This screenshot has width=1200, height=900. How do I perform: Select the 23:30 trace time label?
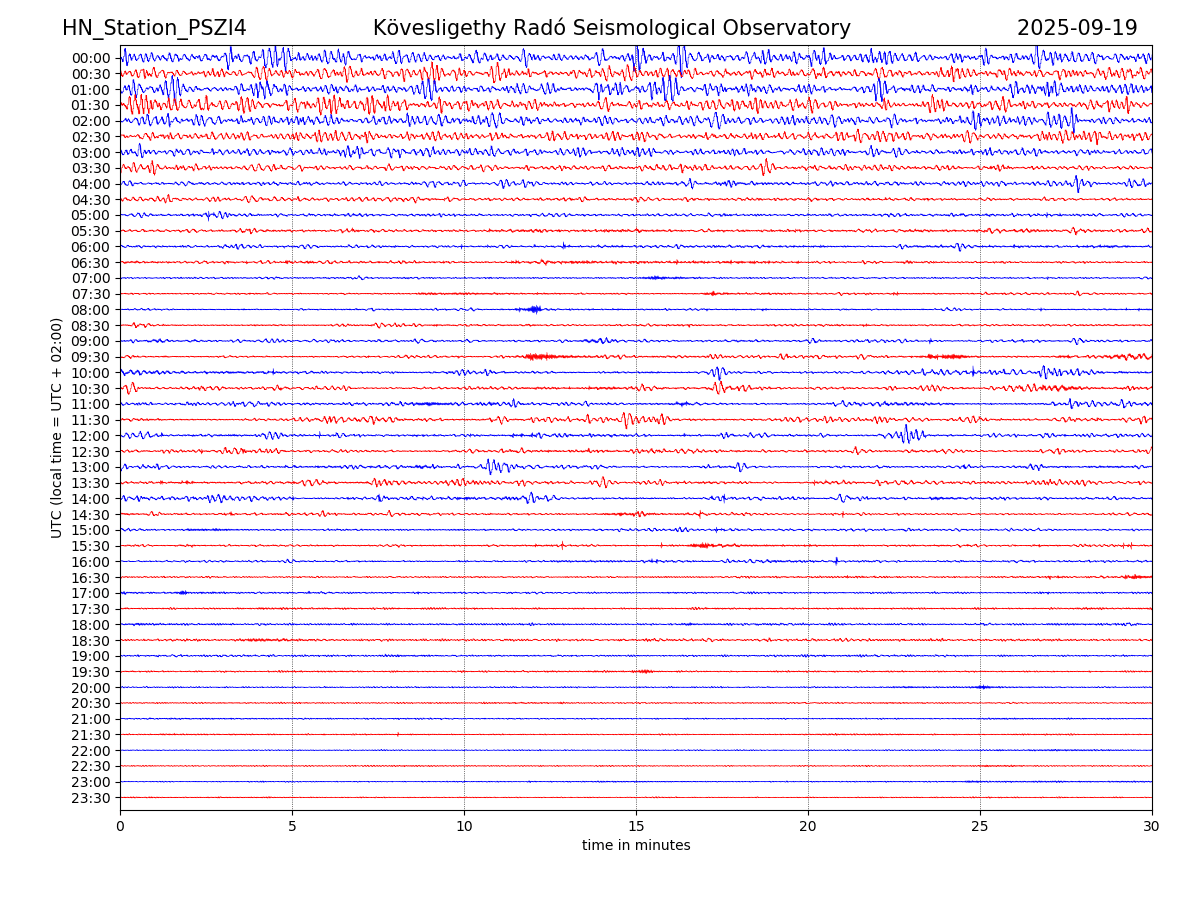91,798
